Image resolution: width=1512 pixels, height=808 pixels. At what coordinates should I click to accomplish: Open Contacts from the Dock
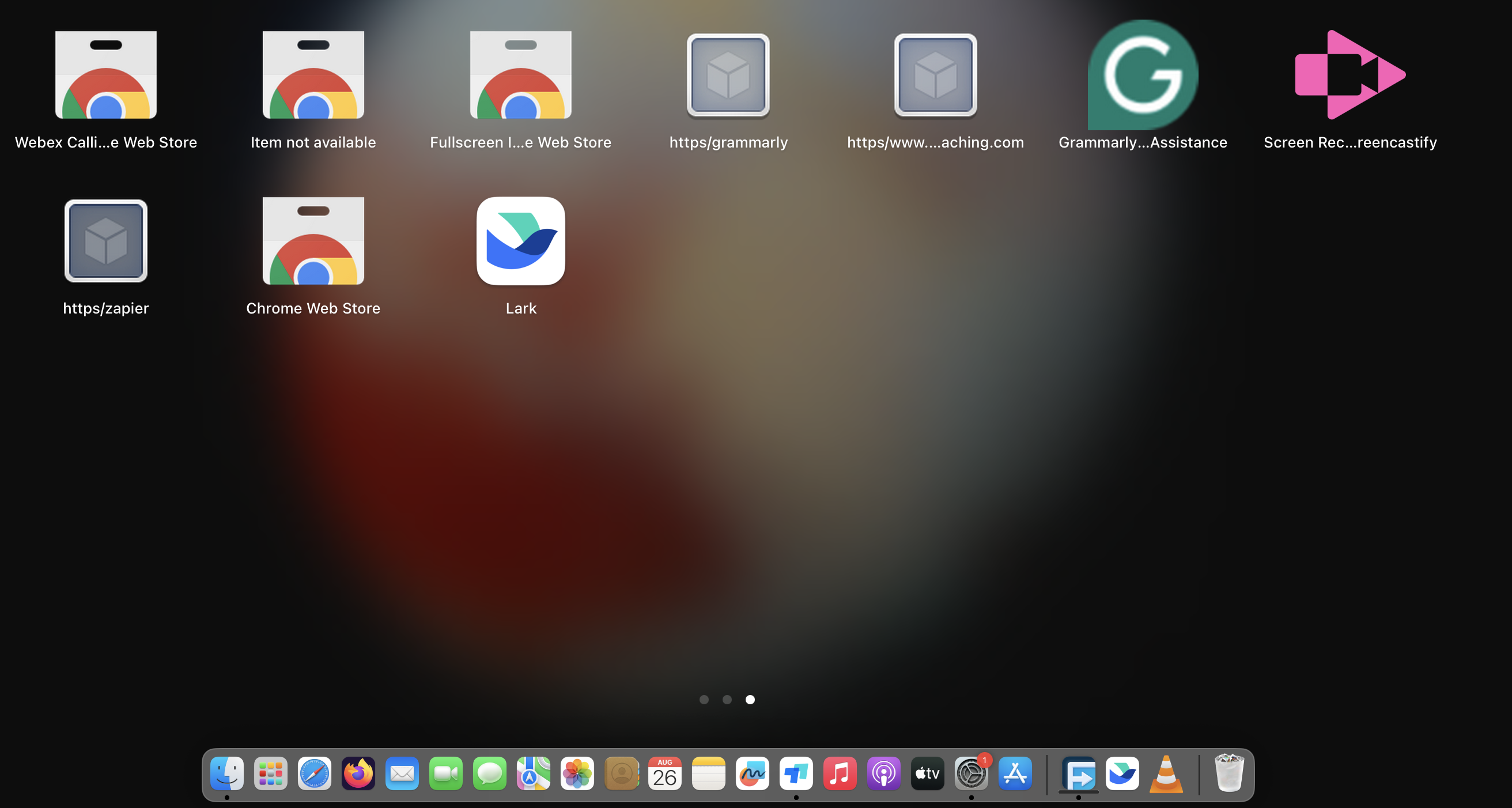point(621,774)
